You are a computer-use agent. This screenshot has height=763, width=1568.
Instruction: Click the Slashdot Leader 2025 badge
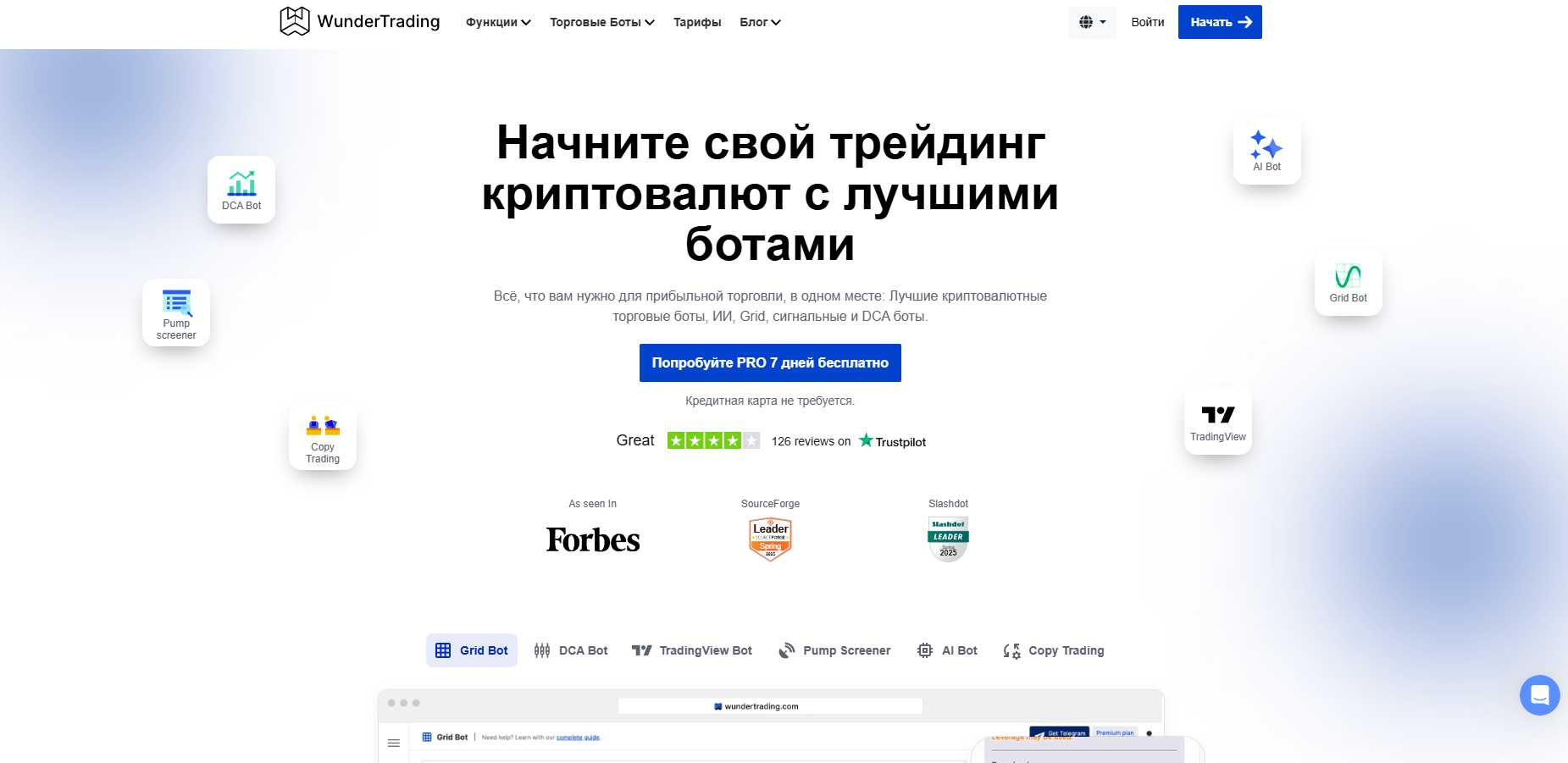tap(948, 539)
